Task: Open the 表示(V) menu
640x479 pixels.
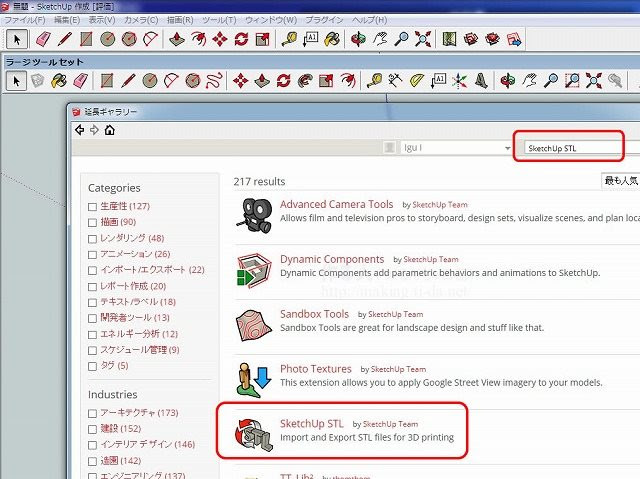Action: click(102, 20)
